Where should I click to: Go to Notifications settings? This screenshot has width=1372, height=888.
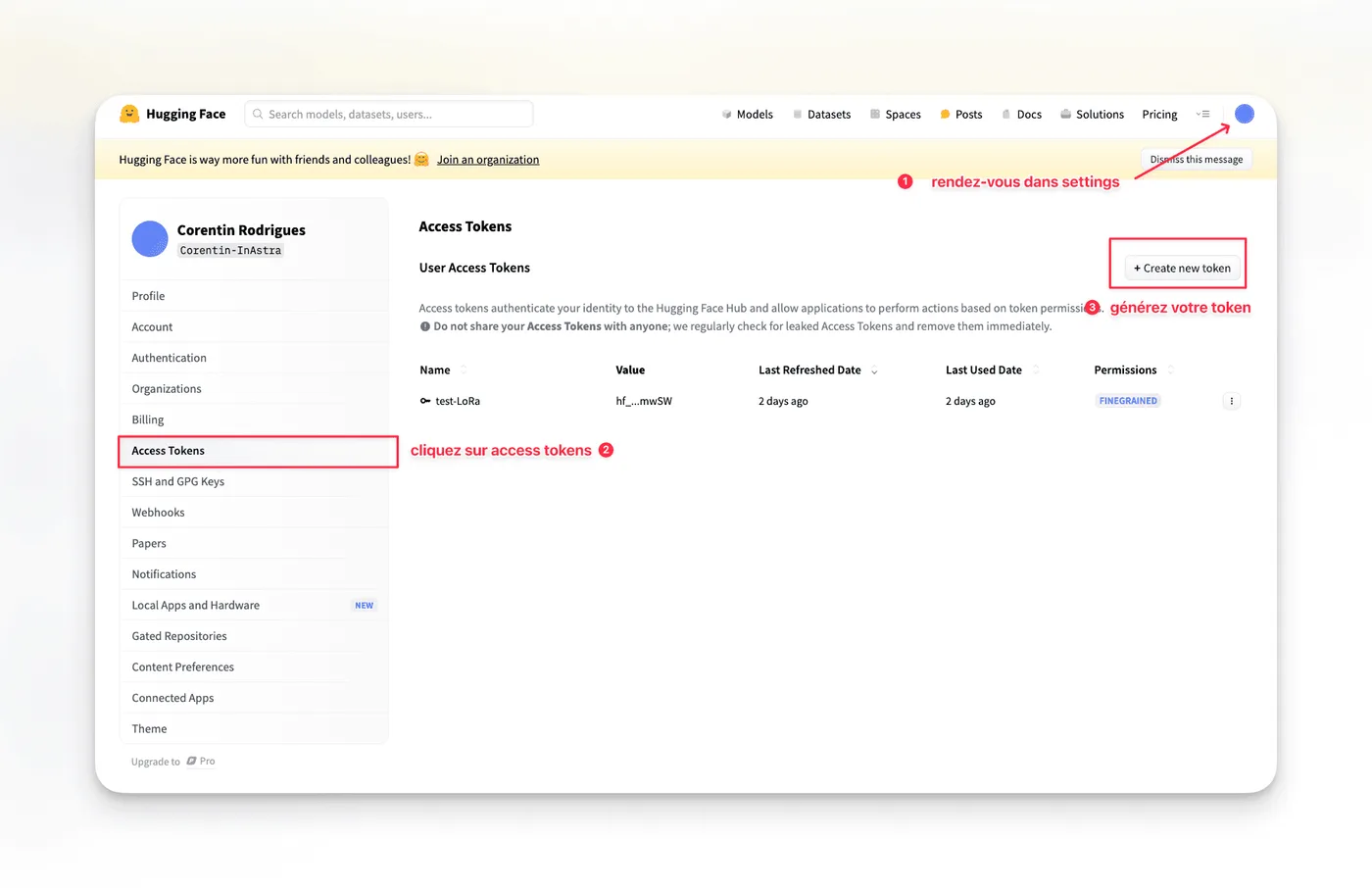[254, 574]
